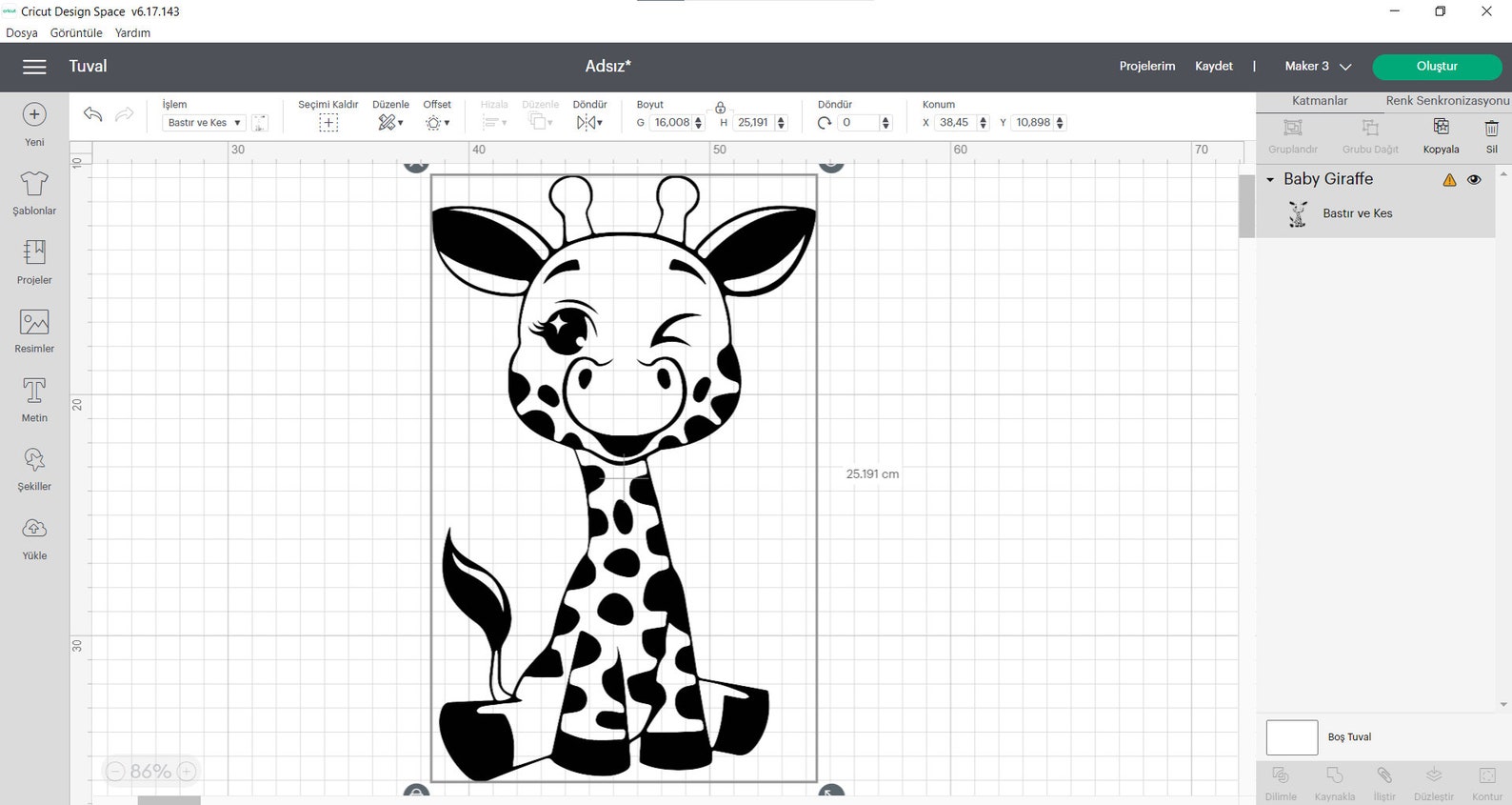This screenshot has height=805, width=1512.
Task: Open Görüntüle menu
Action: coord(76,32)
